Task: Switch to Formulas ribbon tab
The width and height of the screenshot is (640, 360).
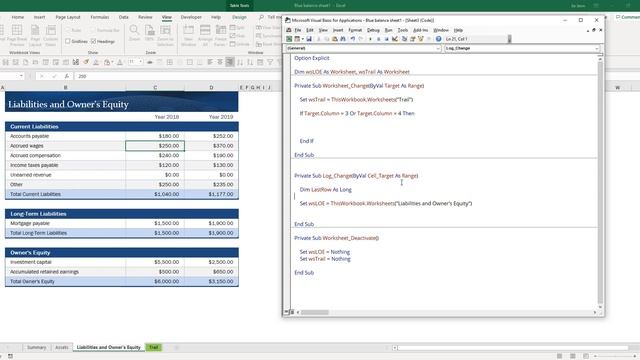Action: pyautogui.click(x=100, y=17)
